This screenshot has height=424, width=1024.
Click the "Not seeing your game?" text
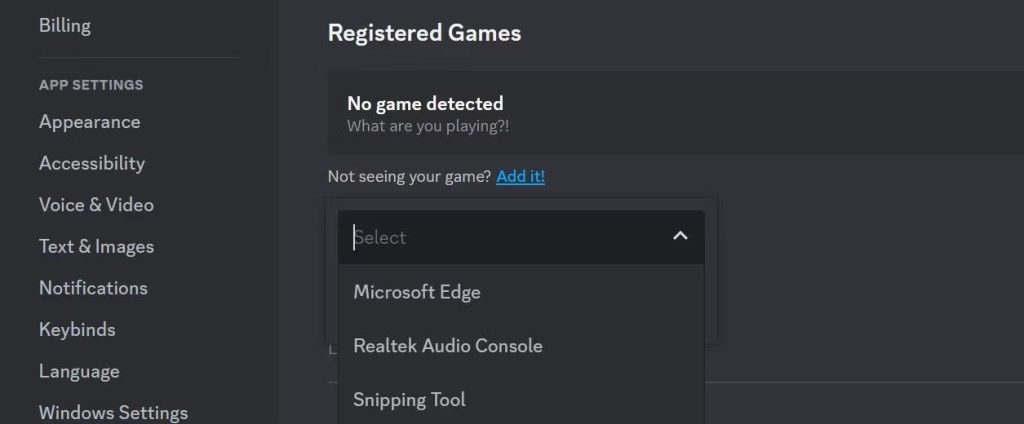pyautogui.click(x=409, y=176)
